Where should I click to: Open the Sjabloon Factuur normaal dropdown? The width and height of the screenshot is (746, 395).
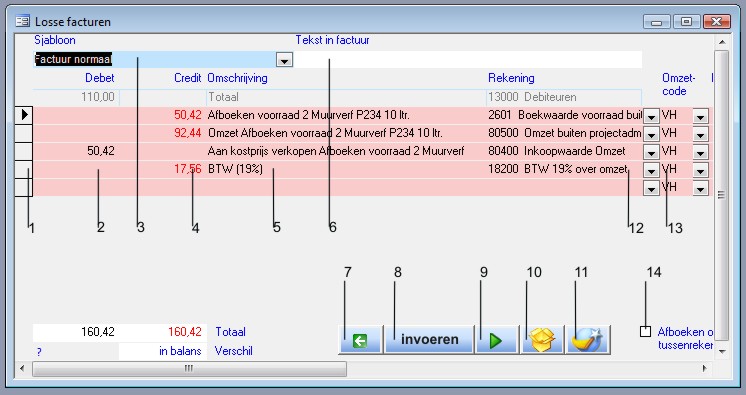285,60
